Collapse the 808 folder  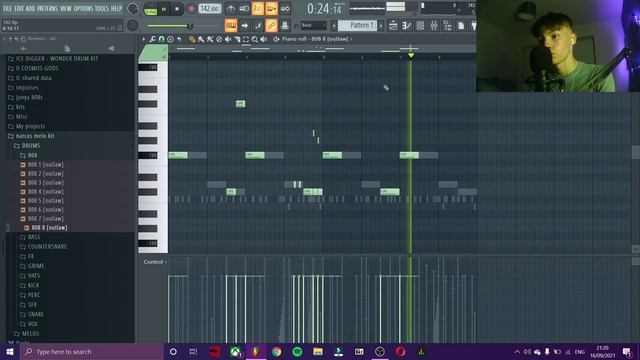(x=32, y=156)
